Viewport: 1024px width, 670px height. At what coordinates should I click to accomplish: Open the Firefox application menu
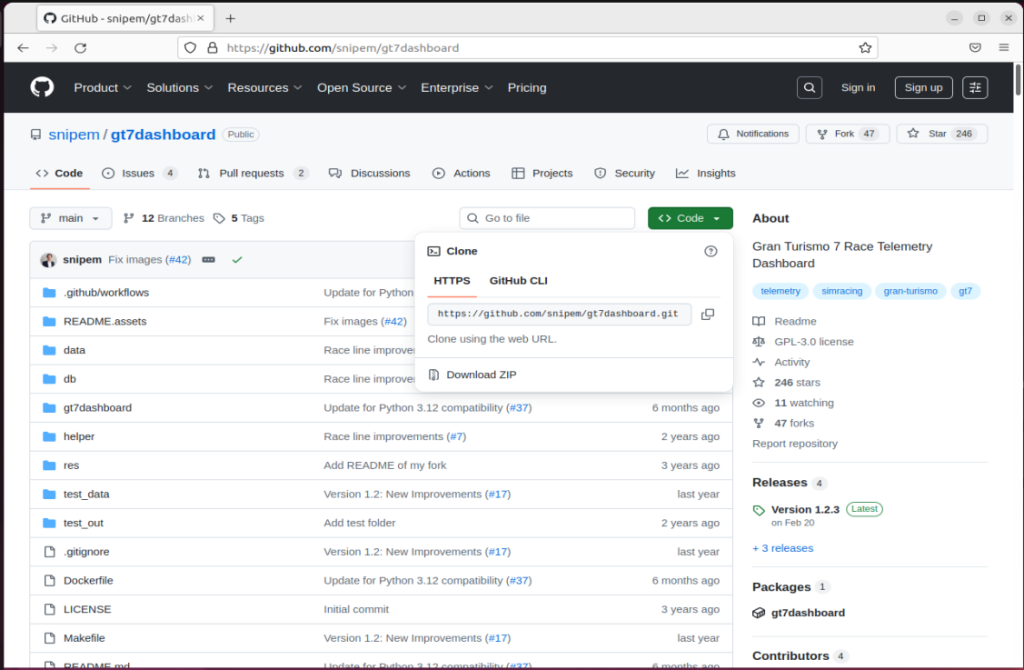click(1004, 48)
